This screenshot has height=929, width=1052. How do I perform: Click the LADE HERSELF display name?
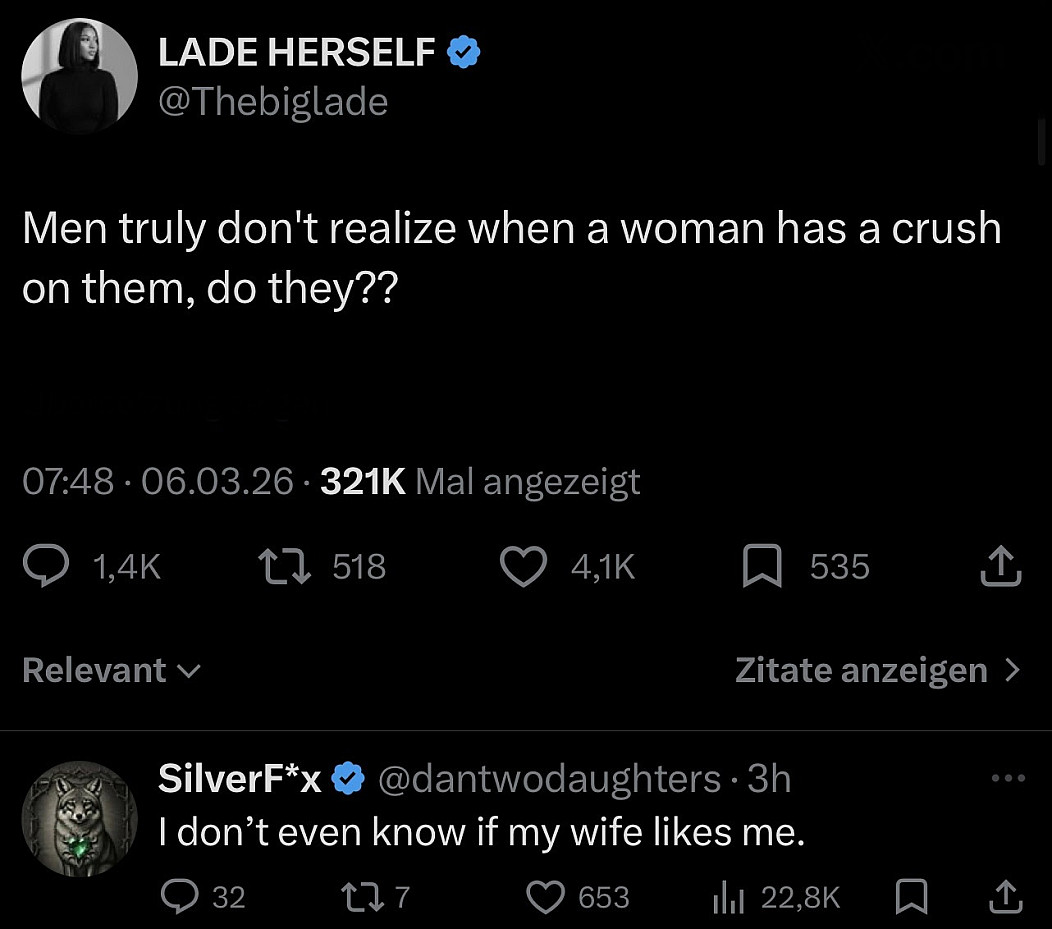tap(297, 52)
